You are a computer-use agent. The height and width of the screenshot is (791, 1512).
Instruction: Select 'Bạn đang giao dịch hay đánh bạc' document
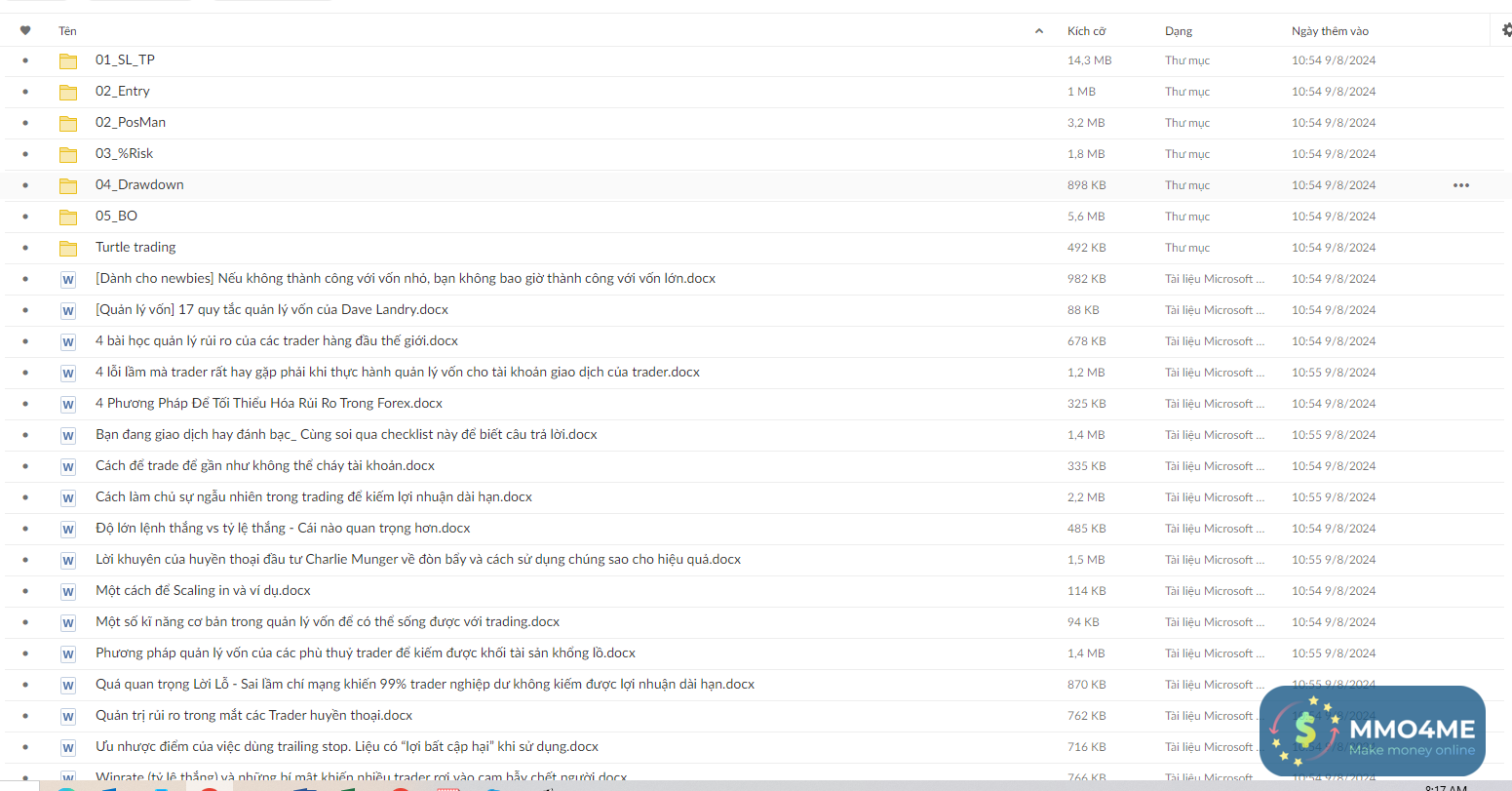click(x=346, y=434)
